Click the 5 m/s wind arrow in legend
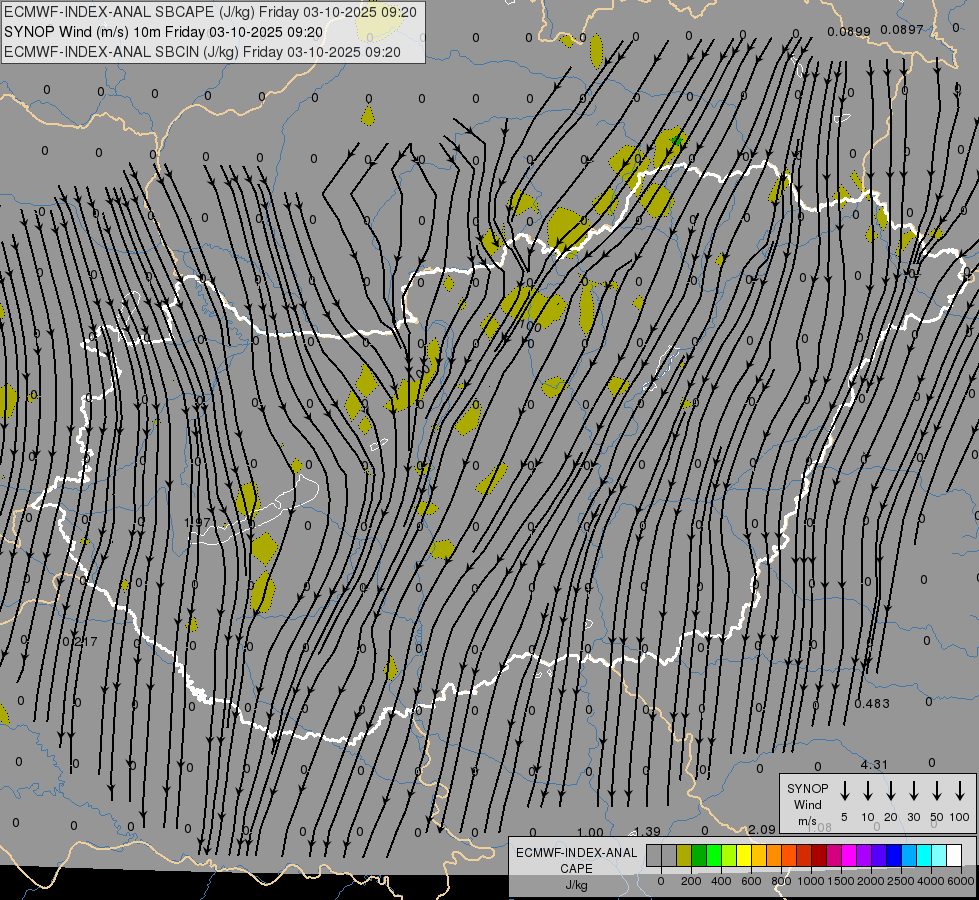 845,791
